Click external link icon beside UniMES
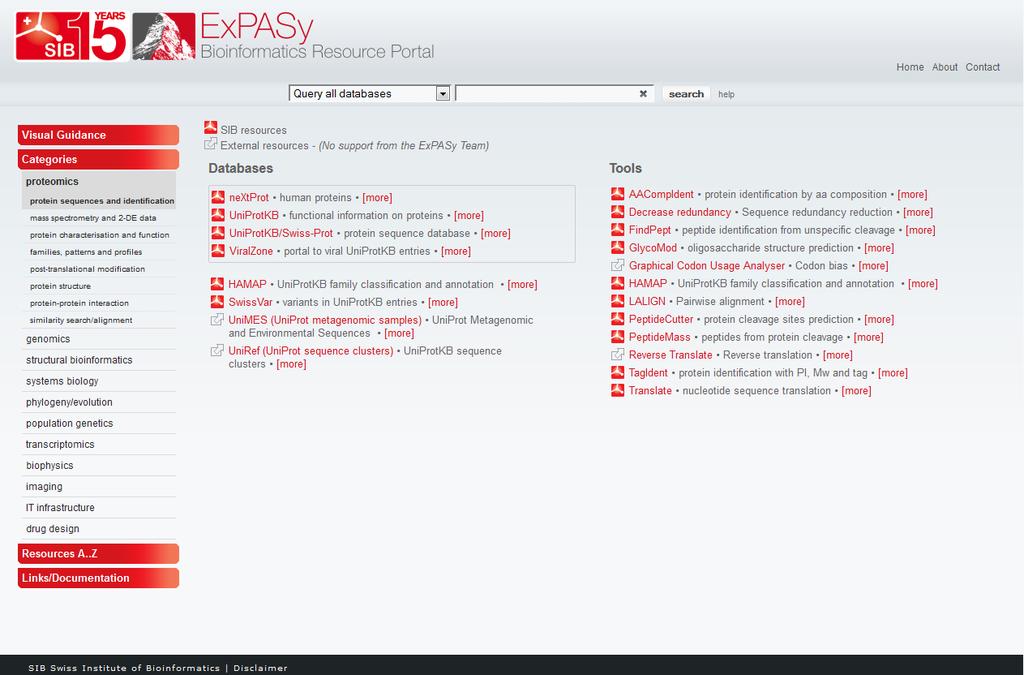This screenshot has height=675, width=1024. point(217,319)
